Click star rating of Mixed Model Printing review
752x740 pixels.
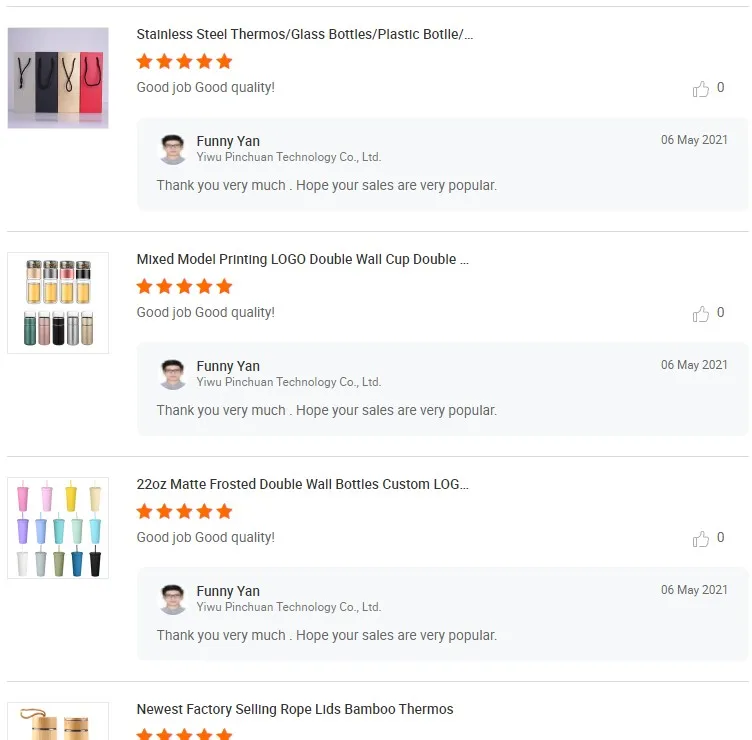[x=184, y=287]
